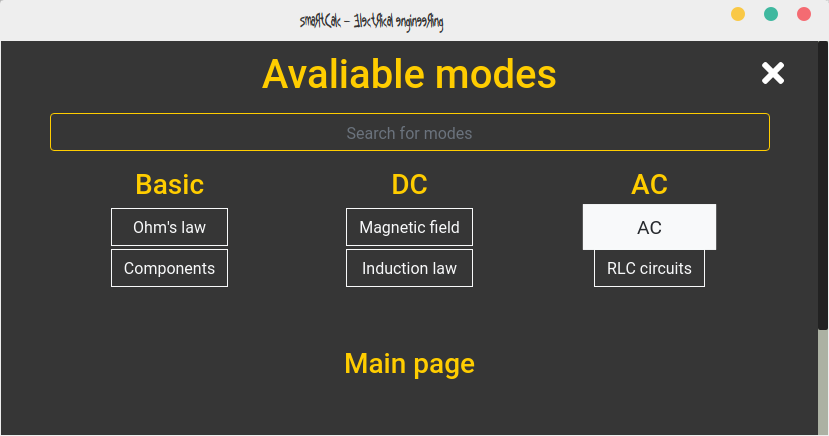Click the red window control button
829x436 pixels.
pos(804,14)
